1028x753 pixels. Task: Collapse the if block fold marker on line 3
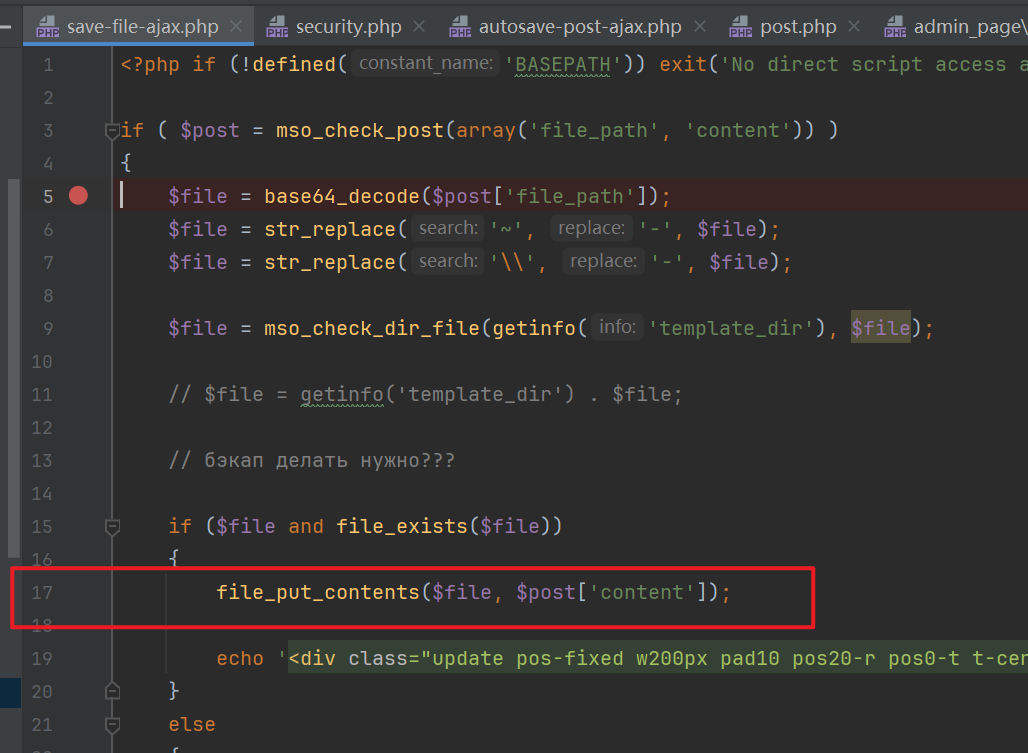112,130
